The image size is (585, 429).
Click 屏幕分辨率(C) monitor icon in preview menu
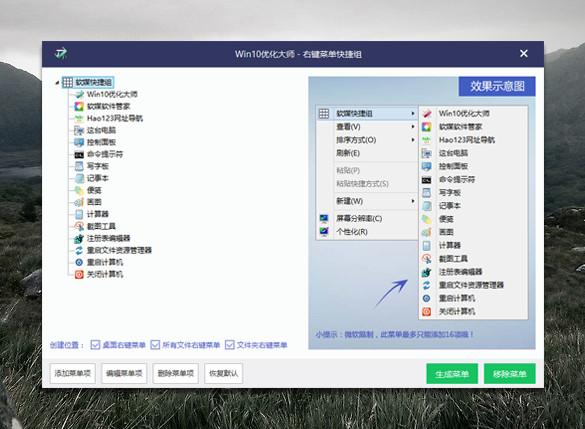pos(324,218)
